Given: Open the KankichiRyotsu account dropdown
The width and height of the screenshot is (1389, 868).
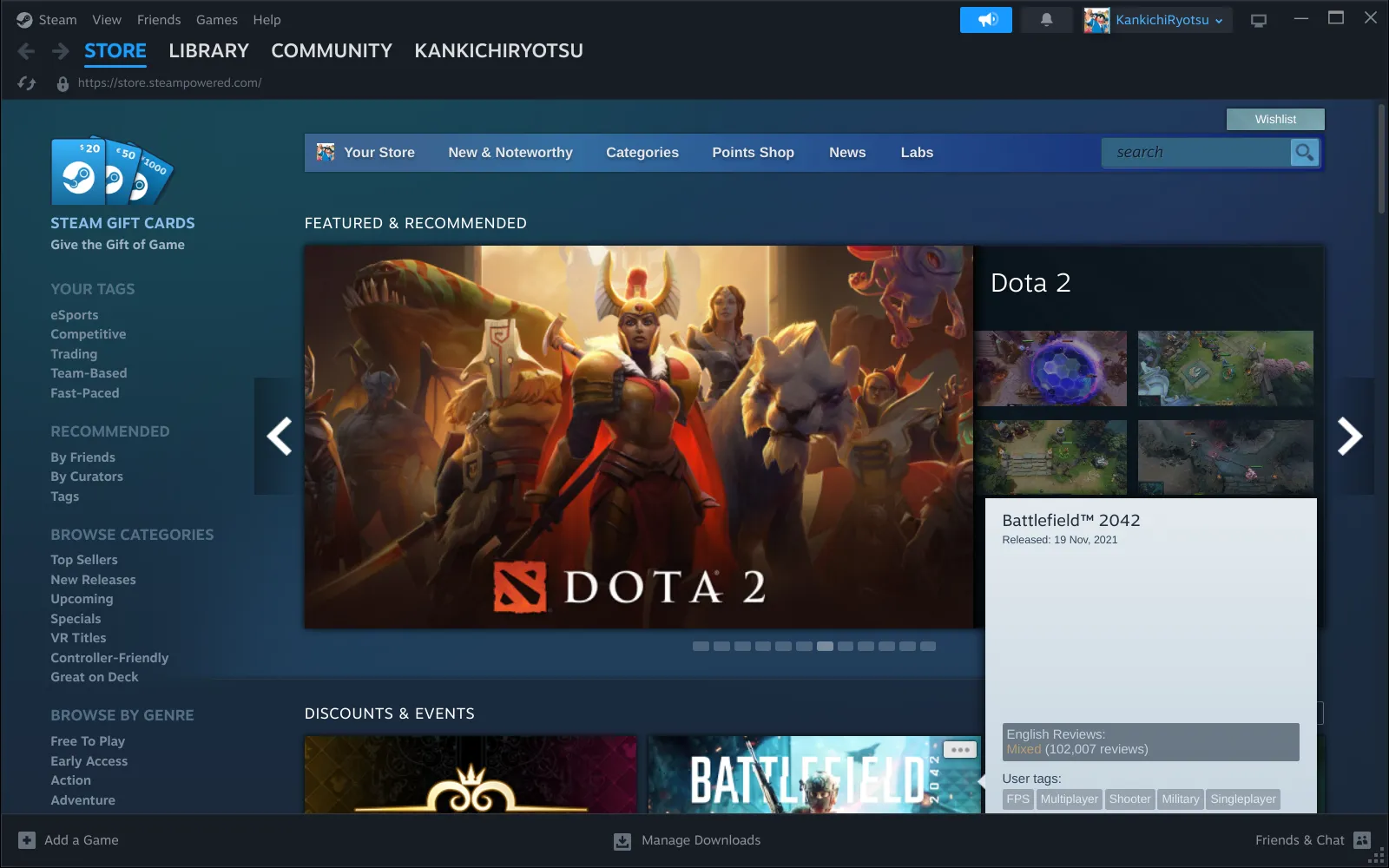Looking at the screenshot, I should click(x=1170, y=20).
